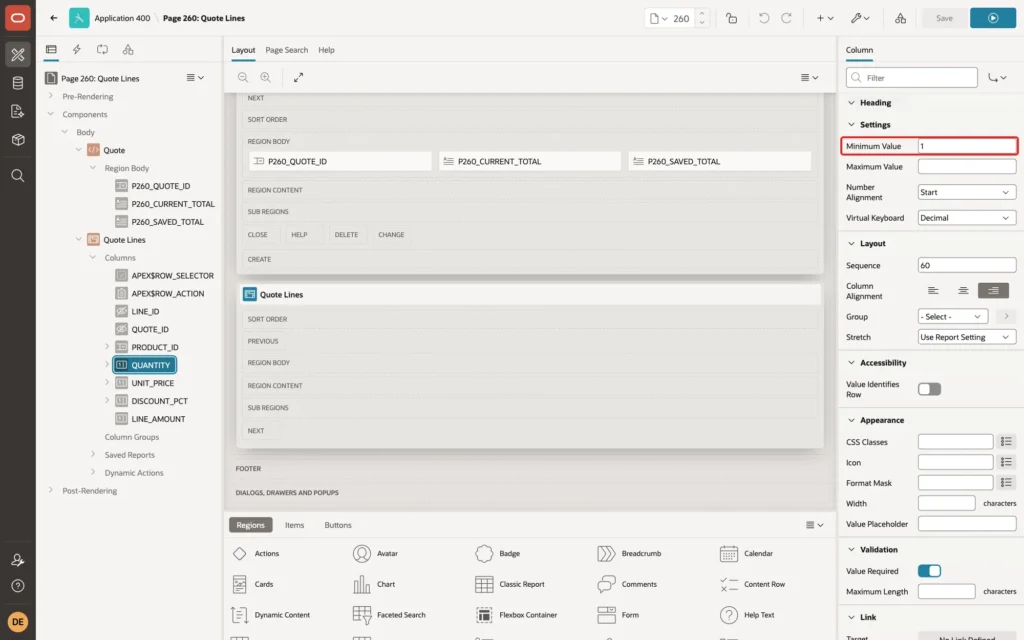
Task: Set column alignment to center
Action: [x=963, y=291]
